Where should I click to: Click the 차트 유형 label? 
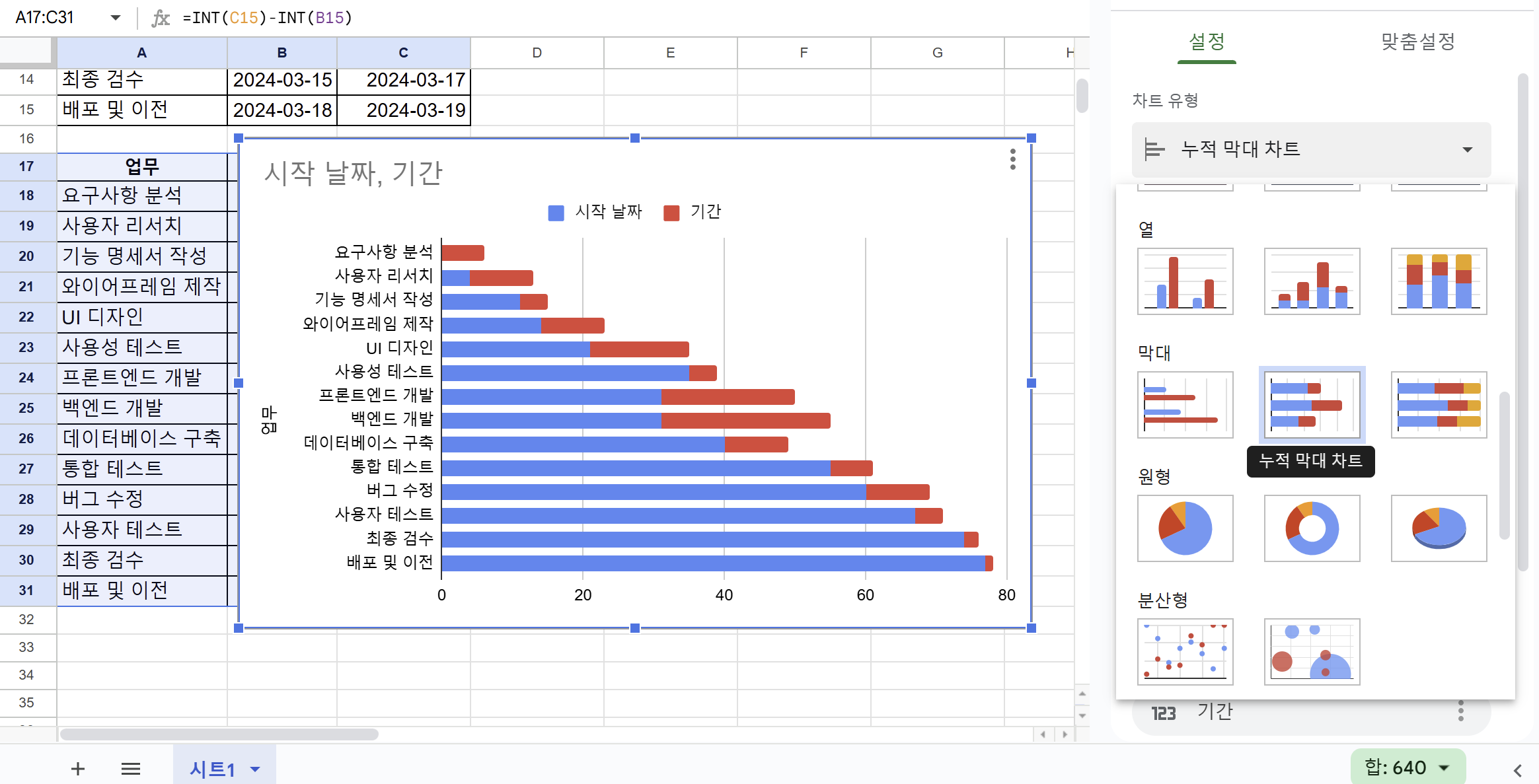click(x=1165, y=100)
